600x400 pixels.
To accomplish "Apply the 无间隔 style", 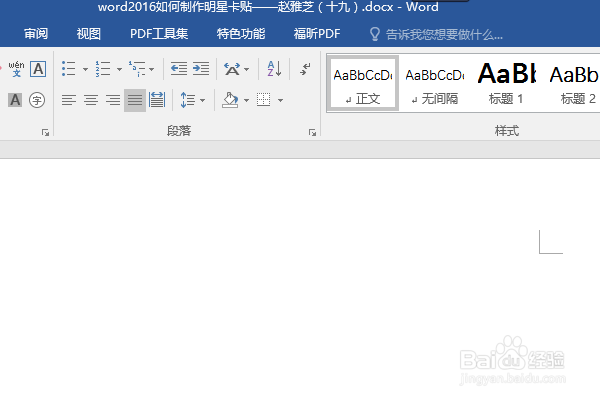I will pos(435,83).
